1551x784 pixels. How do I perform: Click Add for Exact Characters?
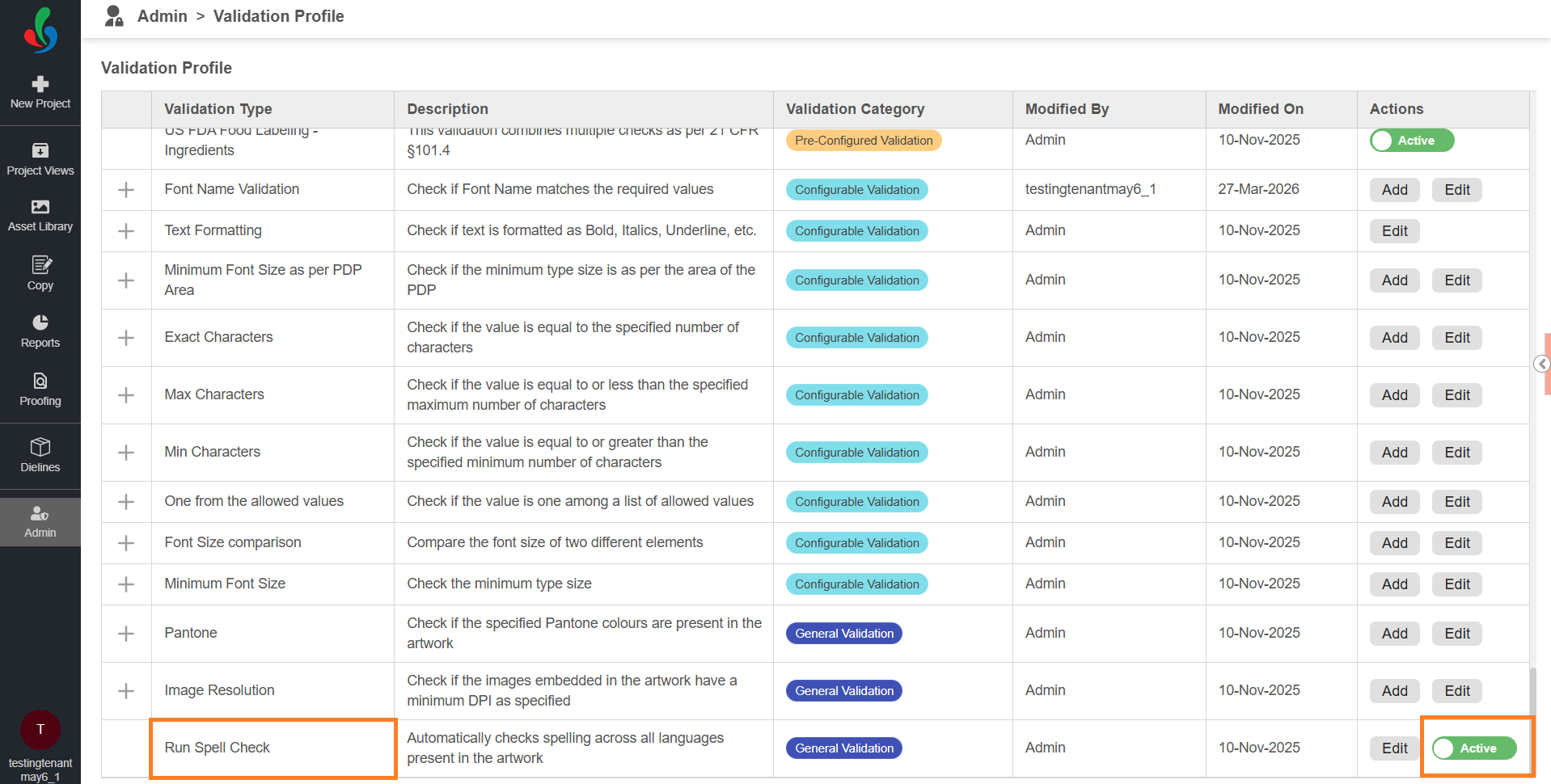1394,338
